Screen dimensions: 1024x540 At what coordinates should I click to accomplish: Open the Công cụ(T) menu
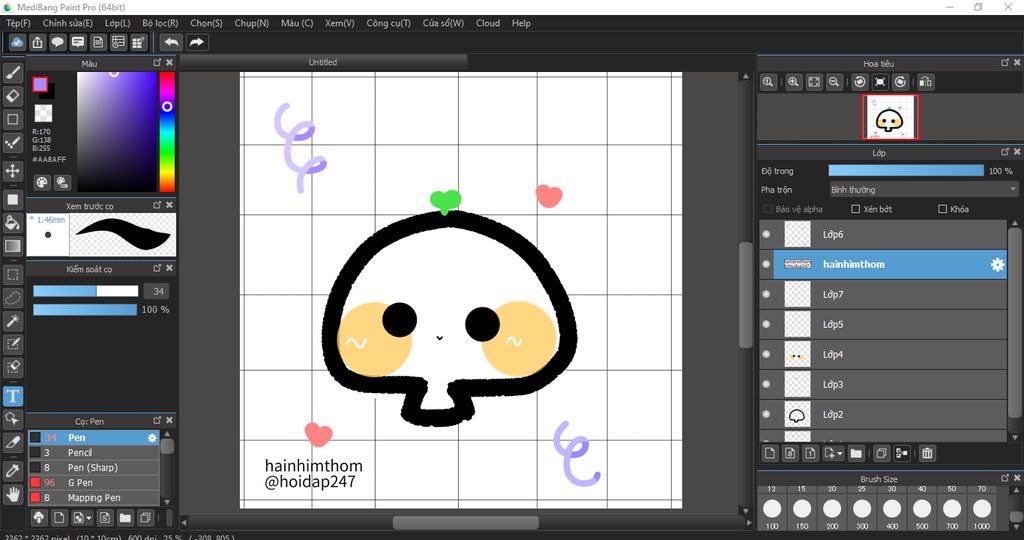pos(389,23)
